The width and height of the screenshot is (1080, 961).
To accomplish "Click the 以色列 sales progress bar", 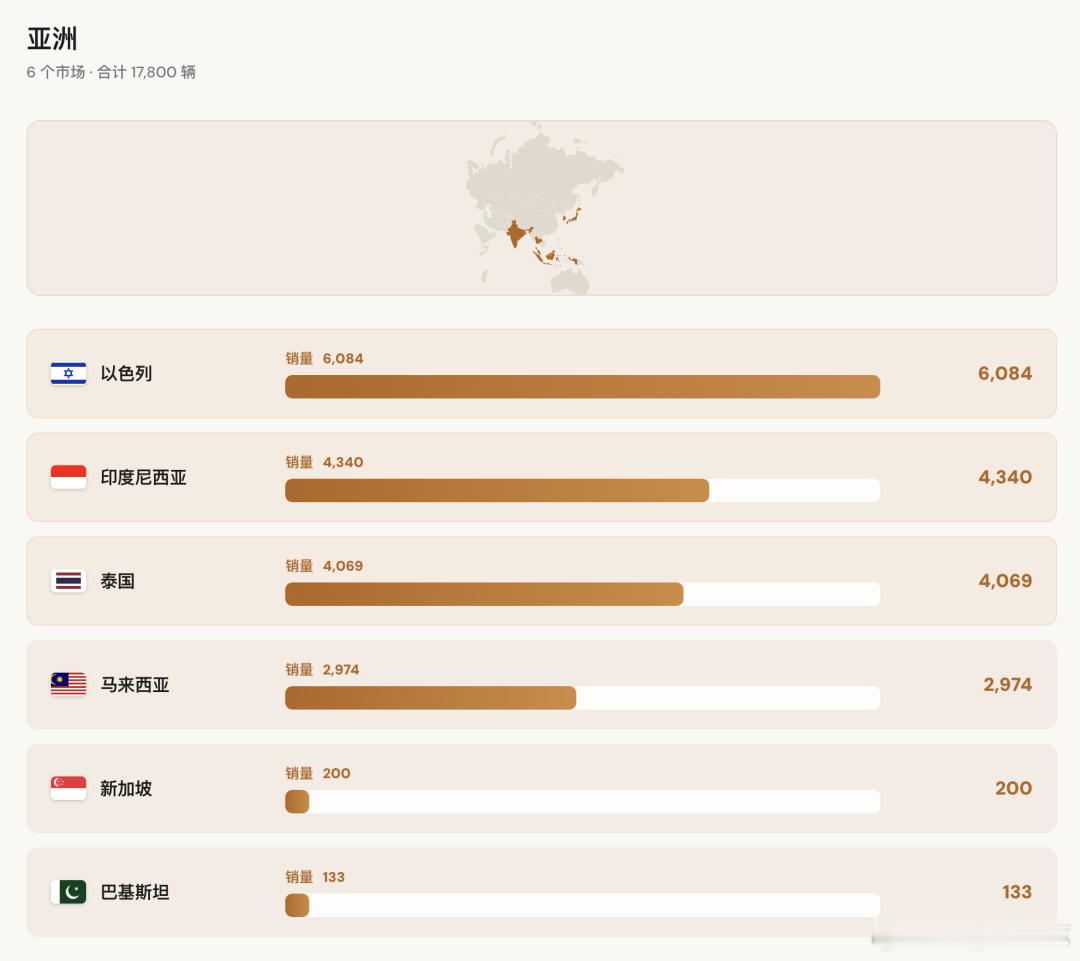I will pyautogui.click(x=583, y=386).
